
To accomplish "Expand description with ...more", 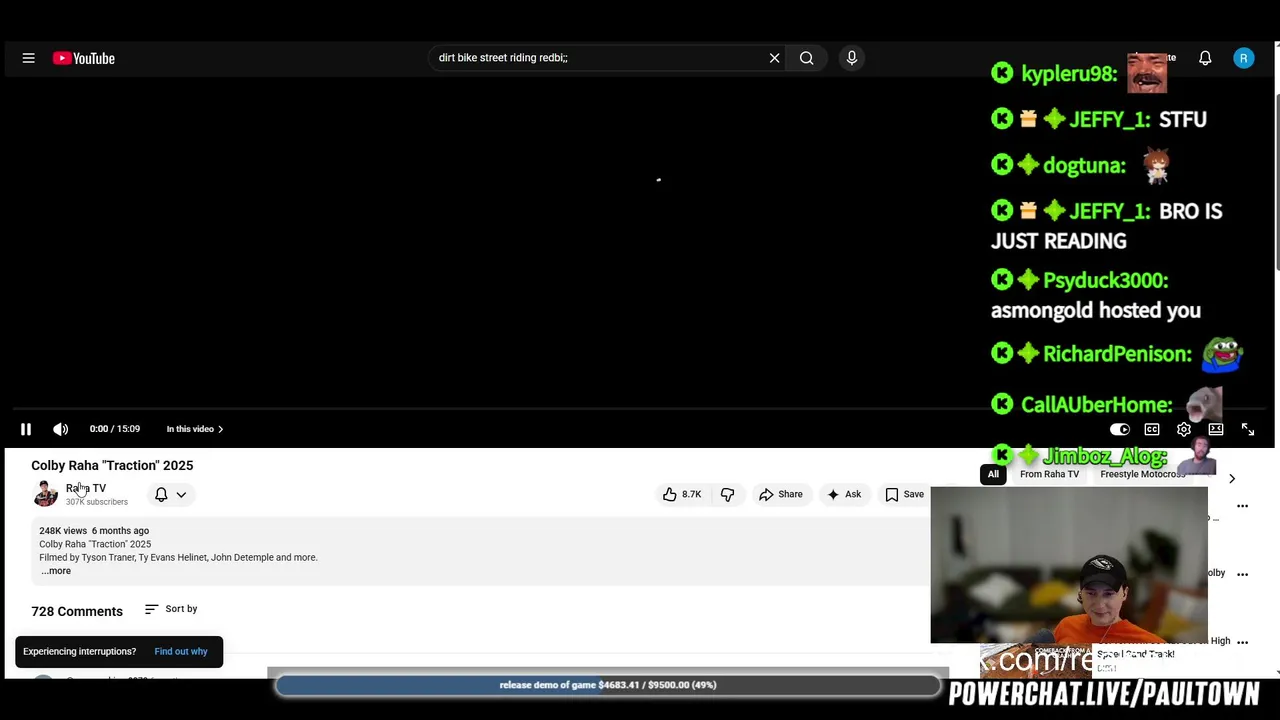I will point(56,571).
